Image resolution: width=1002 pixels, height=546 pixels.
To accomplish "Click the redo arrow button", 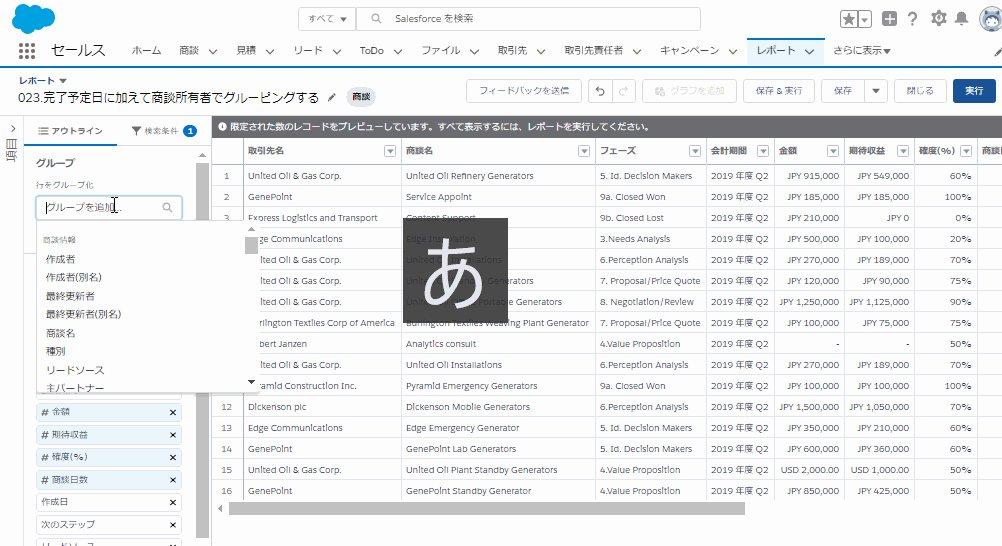I will coord(623,91).
